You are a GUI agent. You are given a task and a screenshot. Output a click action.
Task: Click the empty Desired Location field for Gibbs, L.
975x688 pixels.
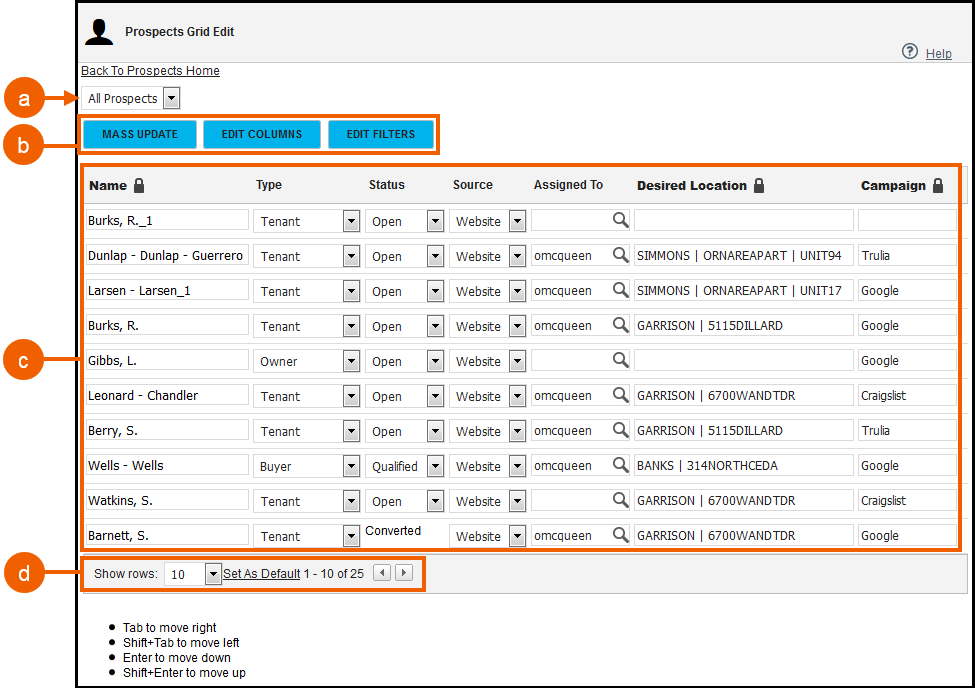coord(744,361)
